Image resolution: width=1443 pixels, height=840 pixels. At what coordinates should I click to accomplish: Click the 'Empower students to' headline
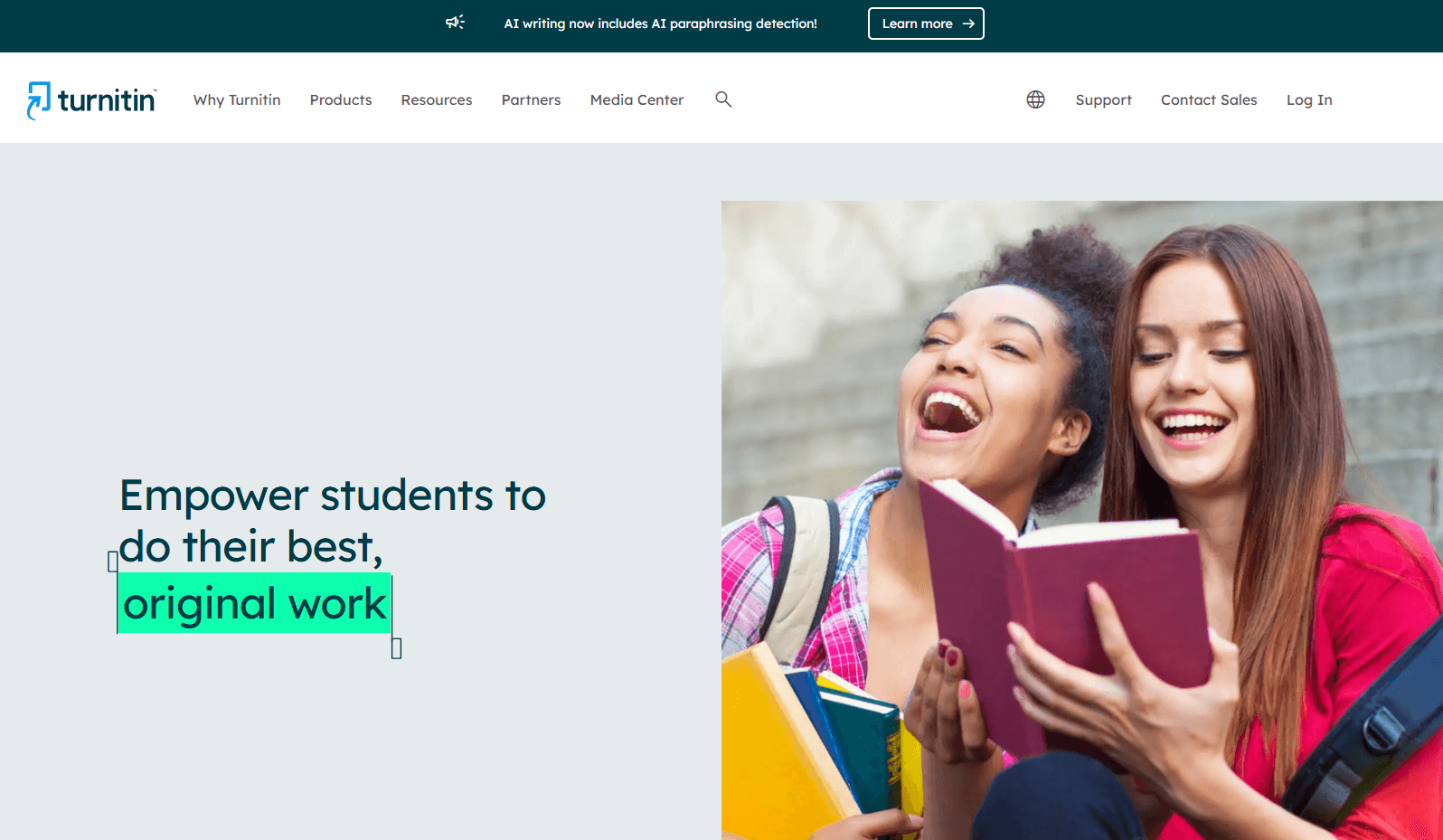tap(333, 496)
